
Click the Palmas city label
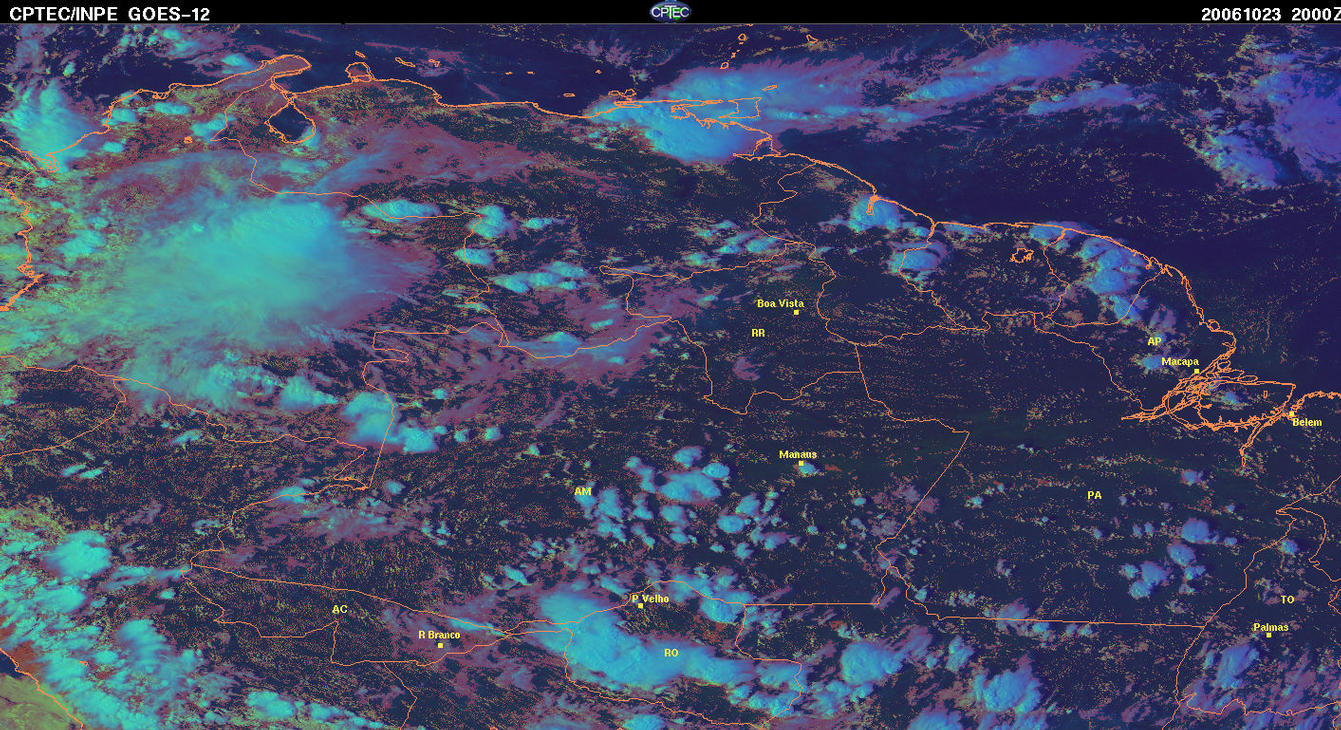1270,627
